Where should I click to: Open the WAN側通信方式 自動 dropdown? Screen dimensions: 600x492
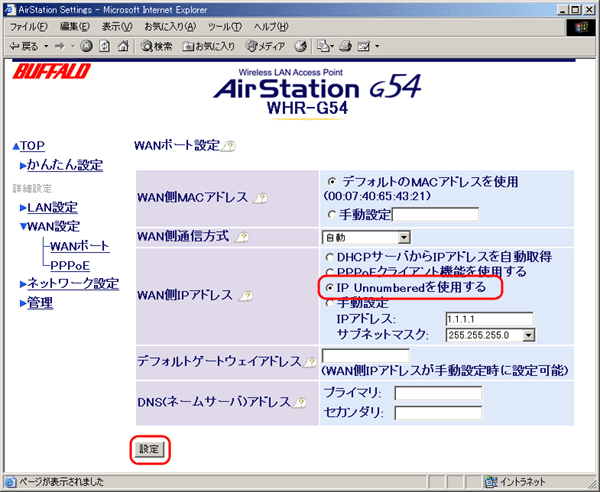pos(366,238)
